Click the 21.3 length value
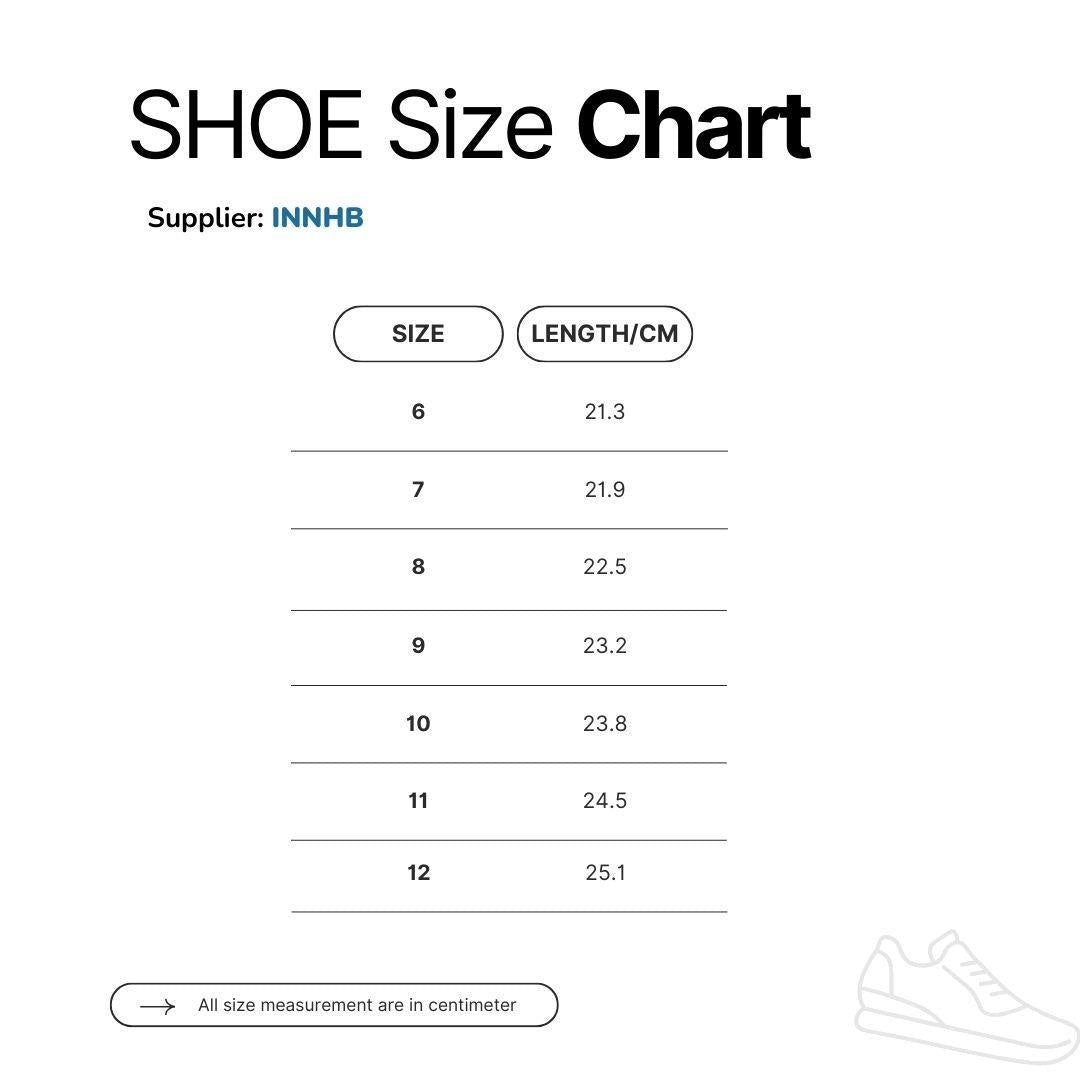This screenshot has height=1080, width=1080. click(605, 412)
